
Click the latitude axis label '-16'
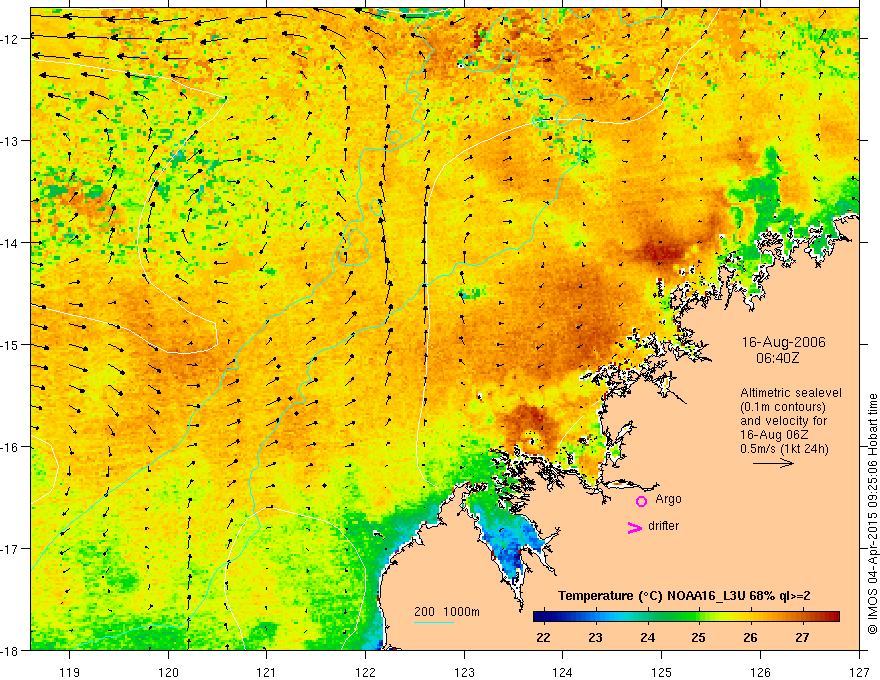coord(11,447)
